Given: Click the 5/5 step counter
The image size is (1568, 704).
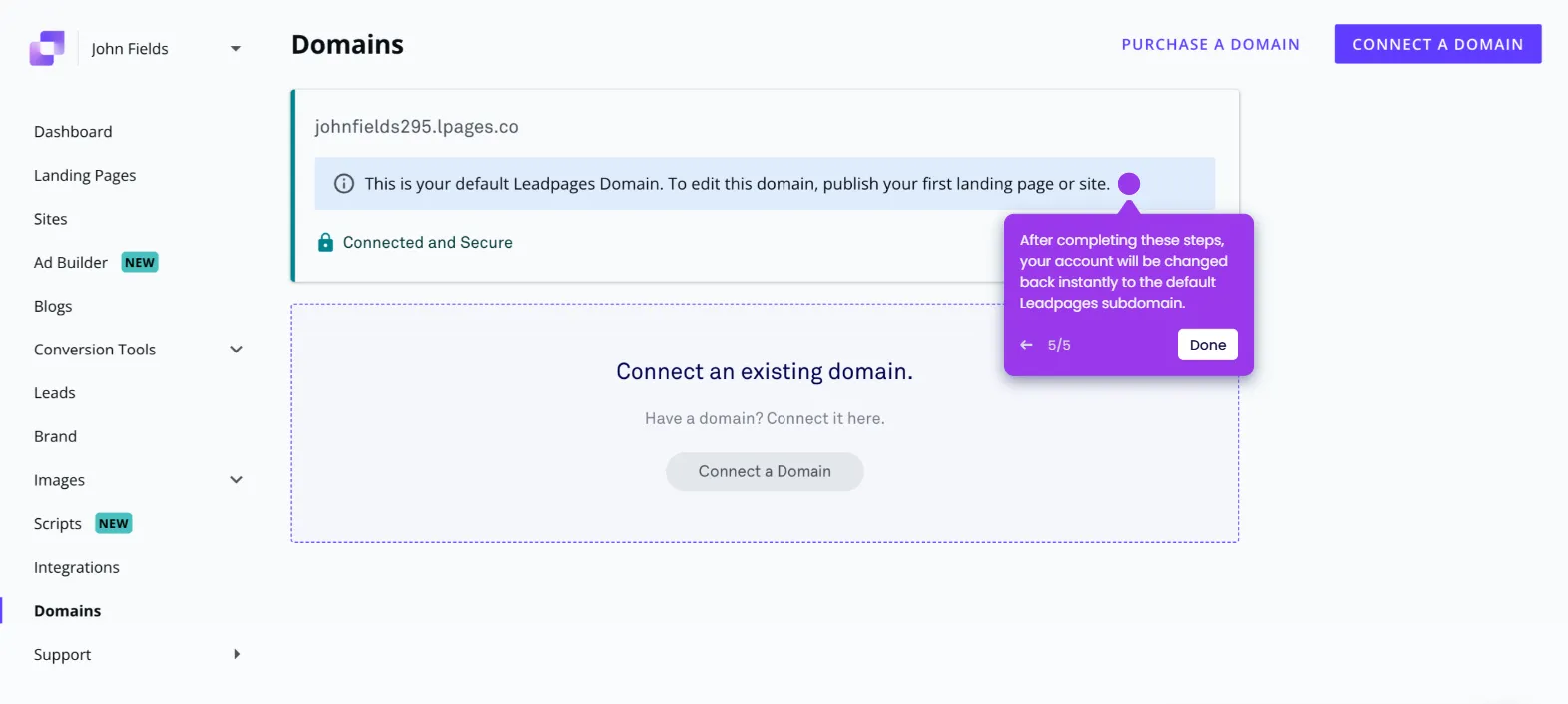Looking at the screenshot, I should coord(1059,345).
